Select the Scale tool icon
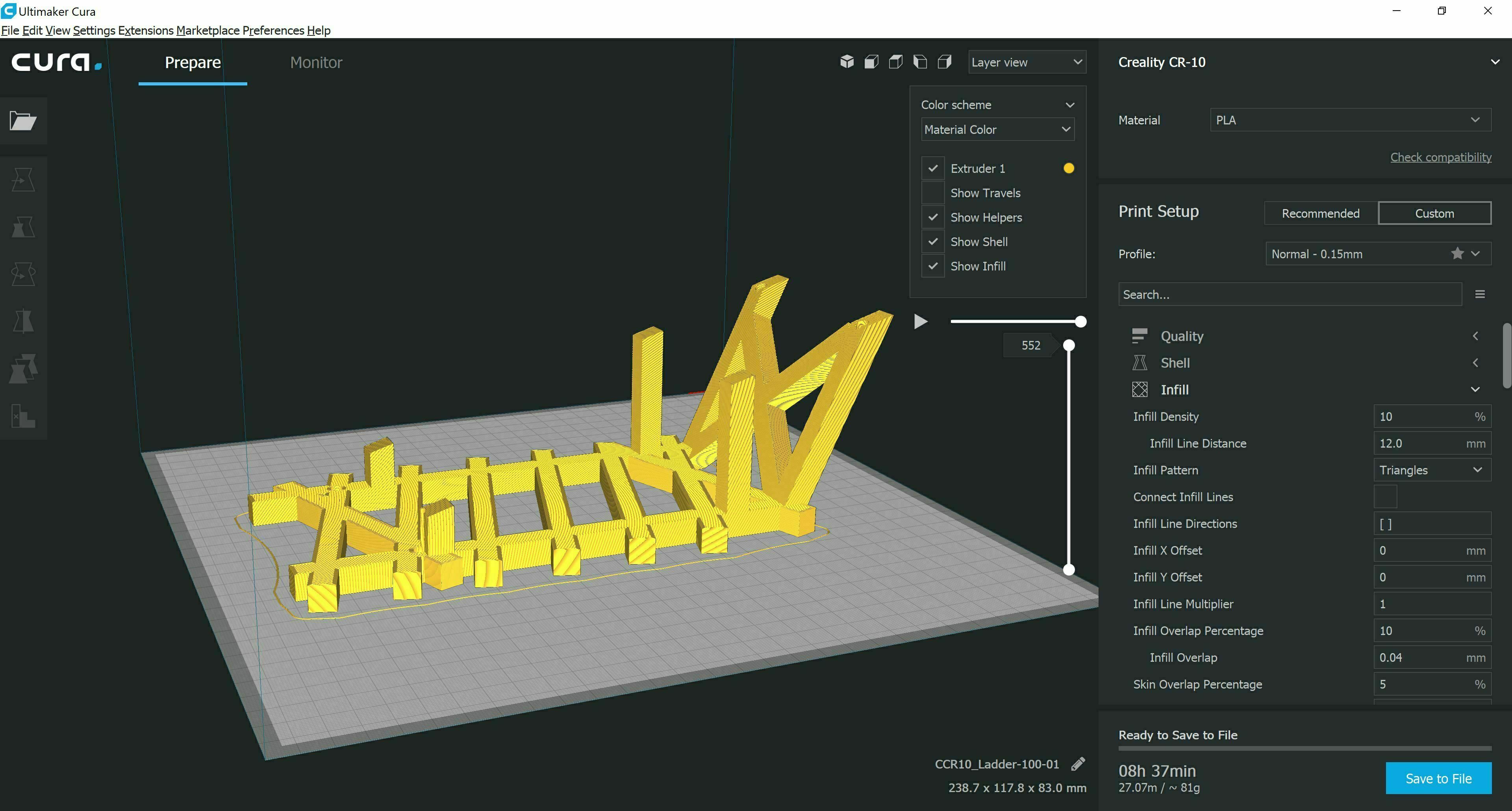The image size is (1512, 811). click(23, 226)
